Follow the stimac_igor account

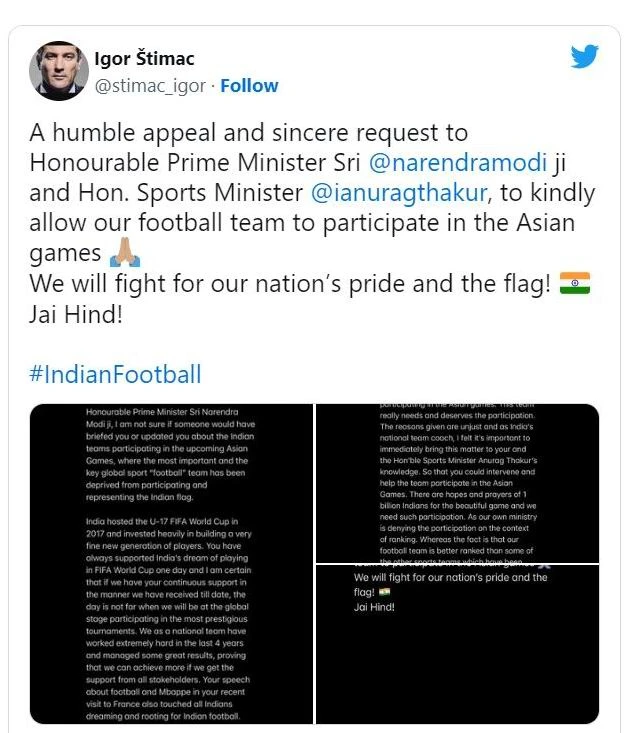pyautogui.click(x=249, y=86)
